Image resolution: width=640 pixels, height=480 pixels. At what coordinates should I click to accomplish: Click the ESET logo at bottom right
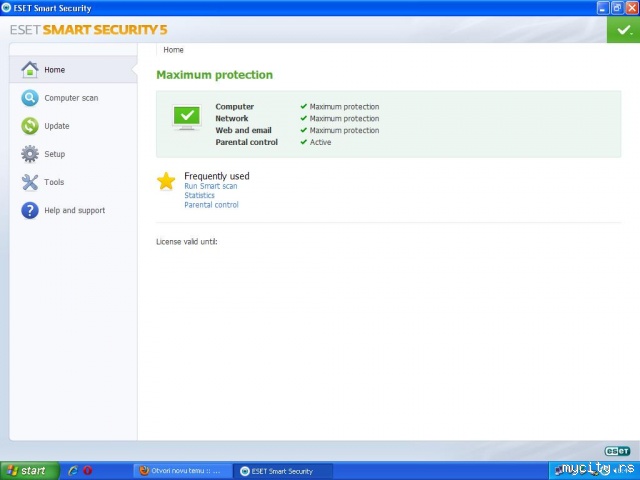coord(617,451)
